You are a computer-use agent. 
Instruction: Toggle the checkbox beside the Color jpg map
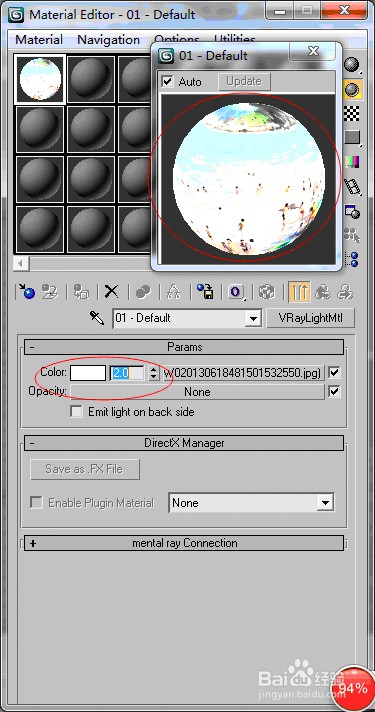click(x=335, y=373)
